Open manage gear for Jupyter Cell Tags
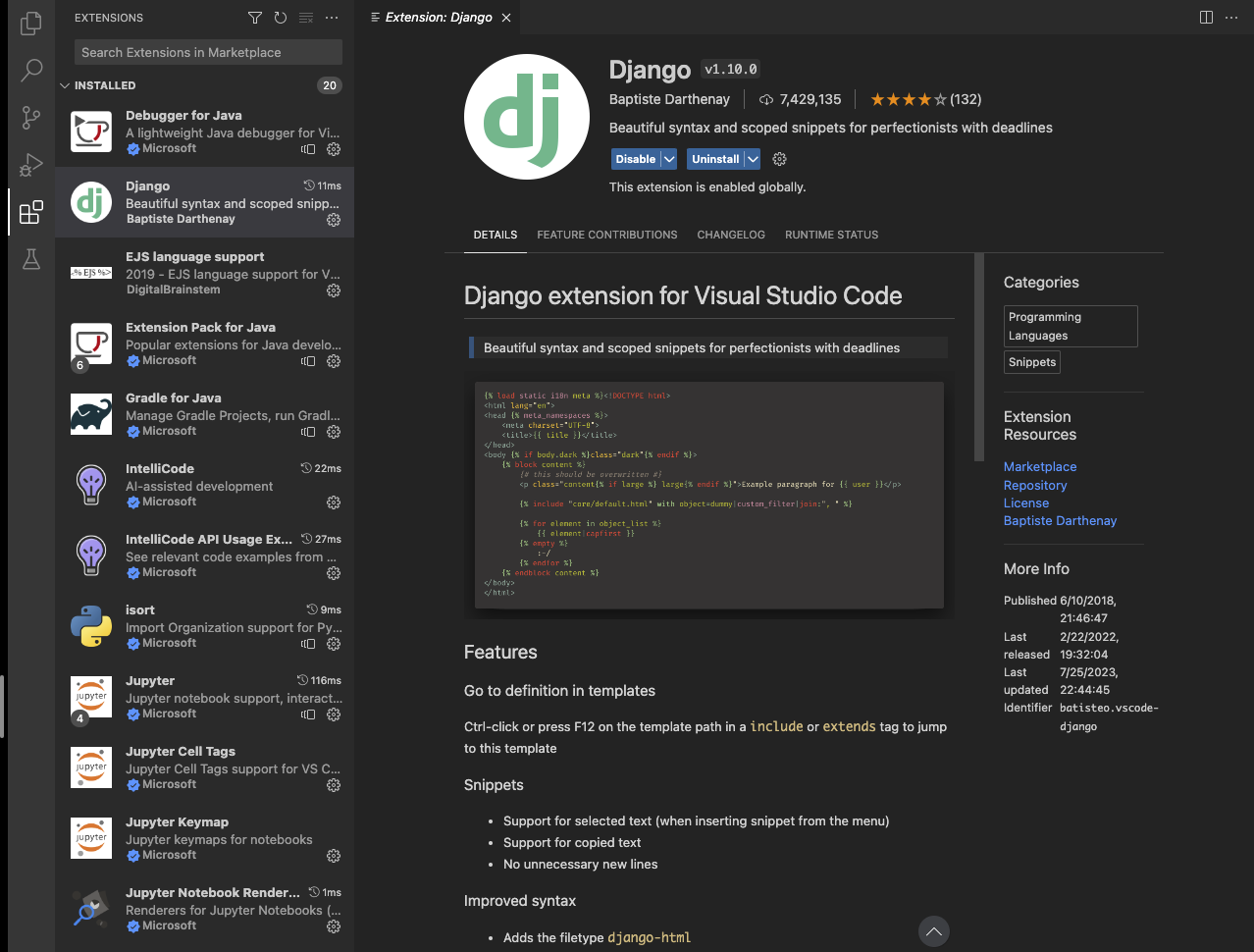1254x952 pixels. 334,785
